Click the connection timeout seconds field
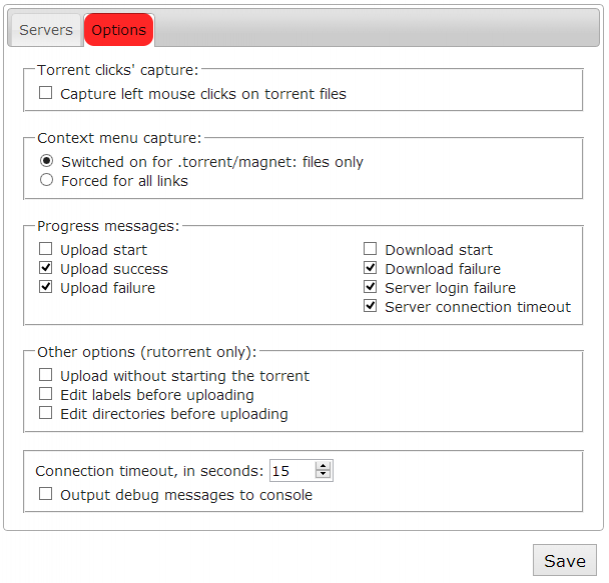Screen dimensions: 609x583 pyautogui.click(x=292, y=471)
